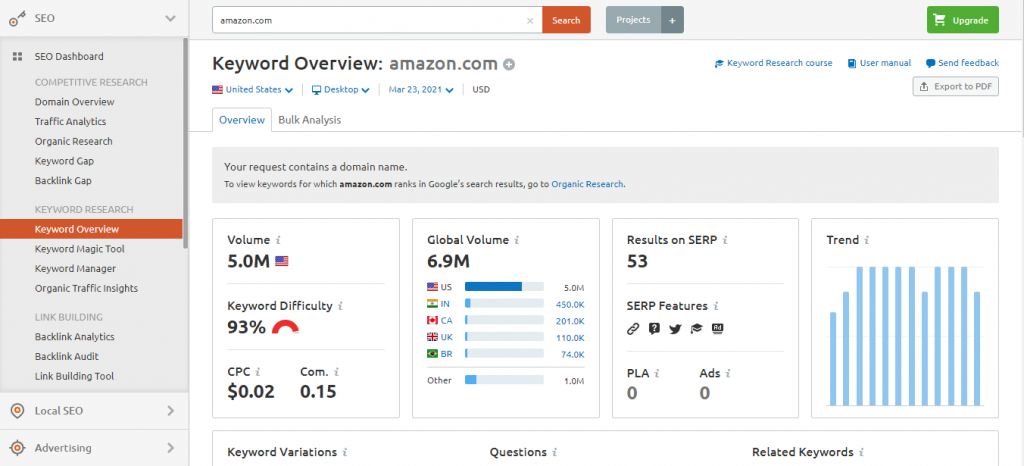Expand the Local SEO section
Screen dimensions: 1024x466
coord(170,411)
